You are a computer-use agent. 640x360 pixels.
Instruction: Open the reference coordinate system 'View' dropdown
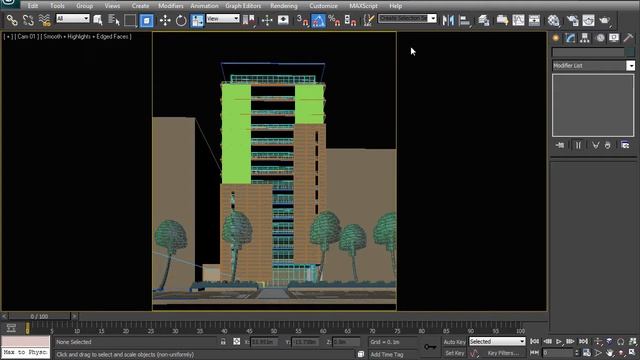(x=222, y=18)
